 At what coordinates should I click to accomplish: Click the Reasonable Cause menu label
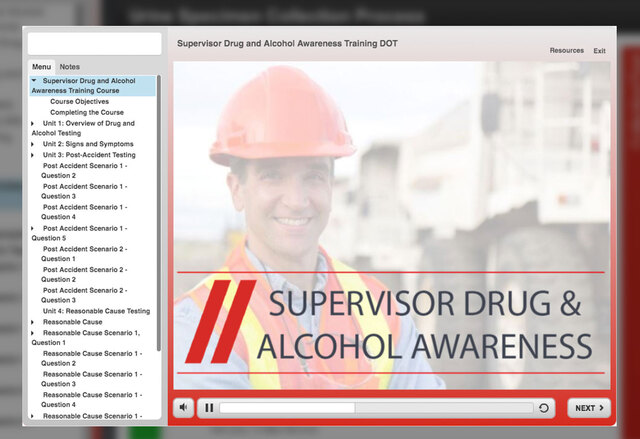(x=73, y=322)
